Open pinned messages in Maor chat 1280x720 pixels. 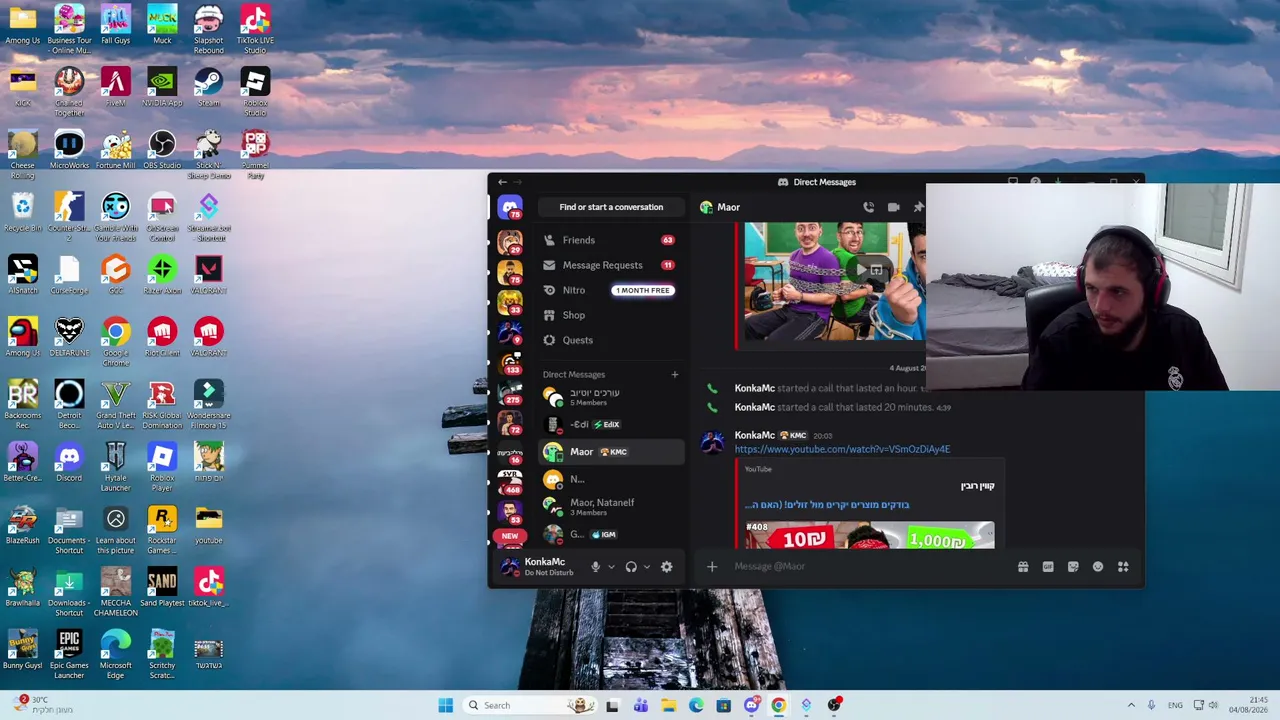click(918, 207)
